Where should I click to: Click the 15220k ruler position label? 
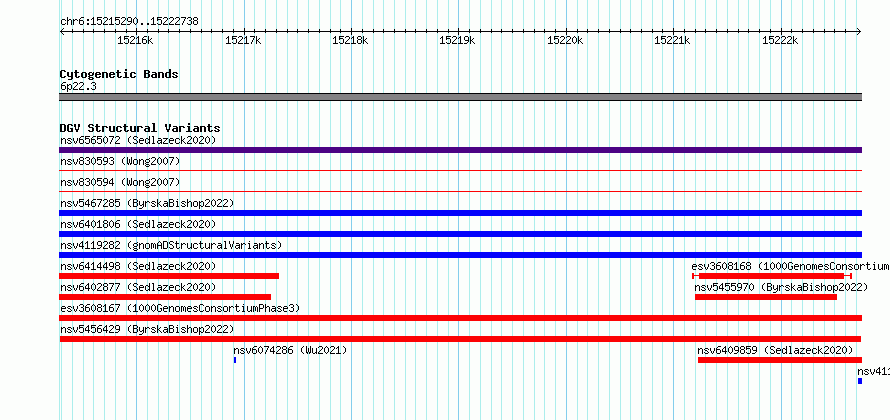tap(565, 40)
